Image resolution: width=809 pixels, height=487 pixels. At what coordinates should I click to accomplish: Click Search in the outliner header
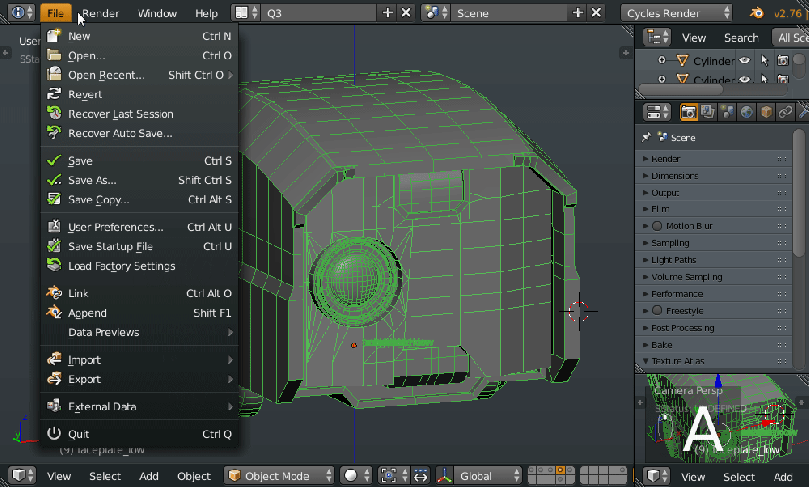741,37
